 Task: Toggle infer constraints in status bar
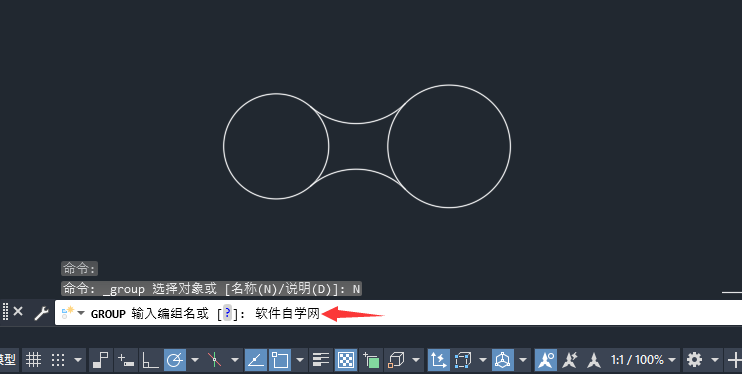coord(101,360)
